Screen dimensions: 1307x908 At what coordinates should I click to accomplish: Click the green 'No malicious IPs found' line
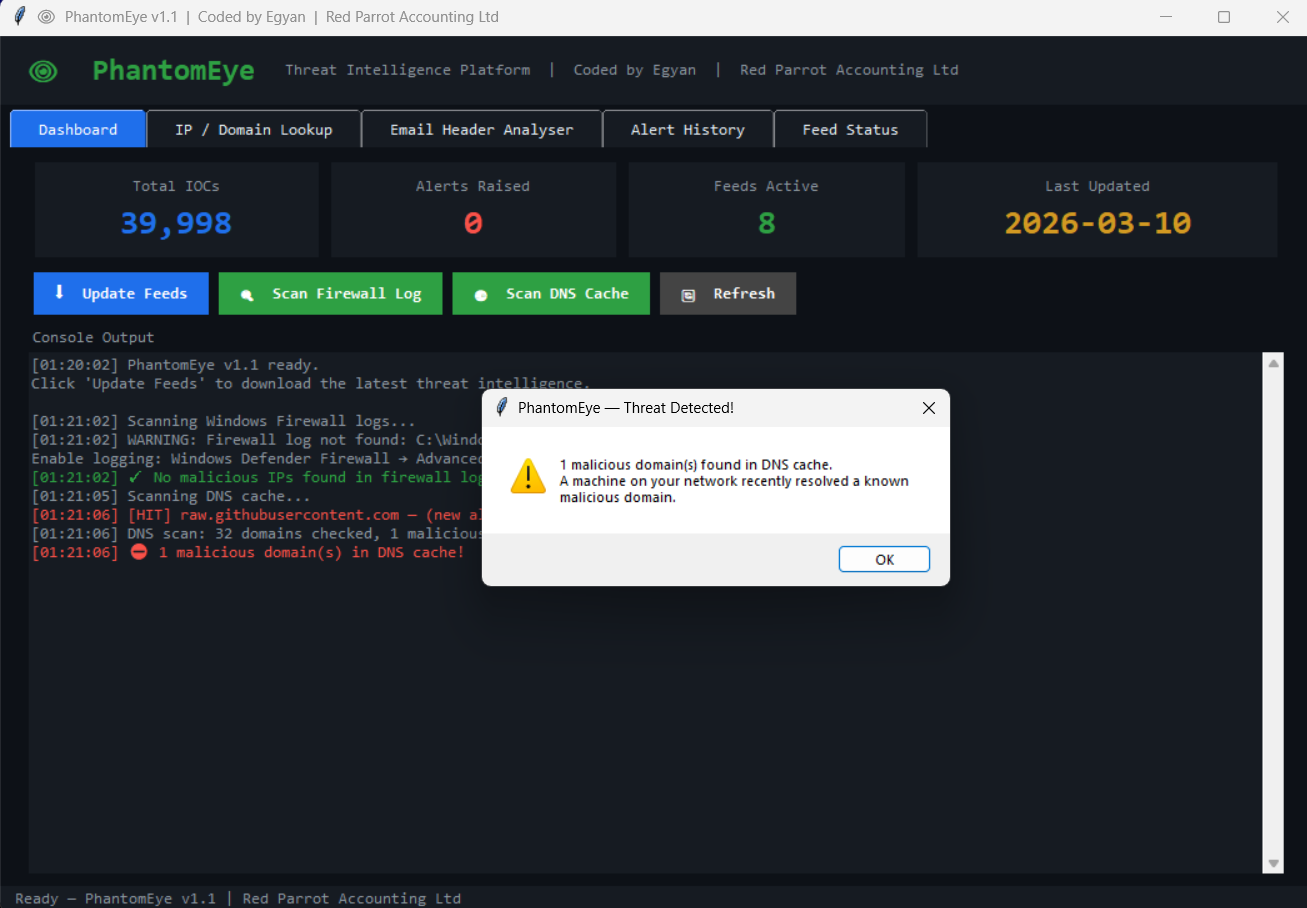pos(257,478)
